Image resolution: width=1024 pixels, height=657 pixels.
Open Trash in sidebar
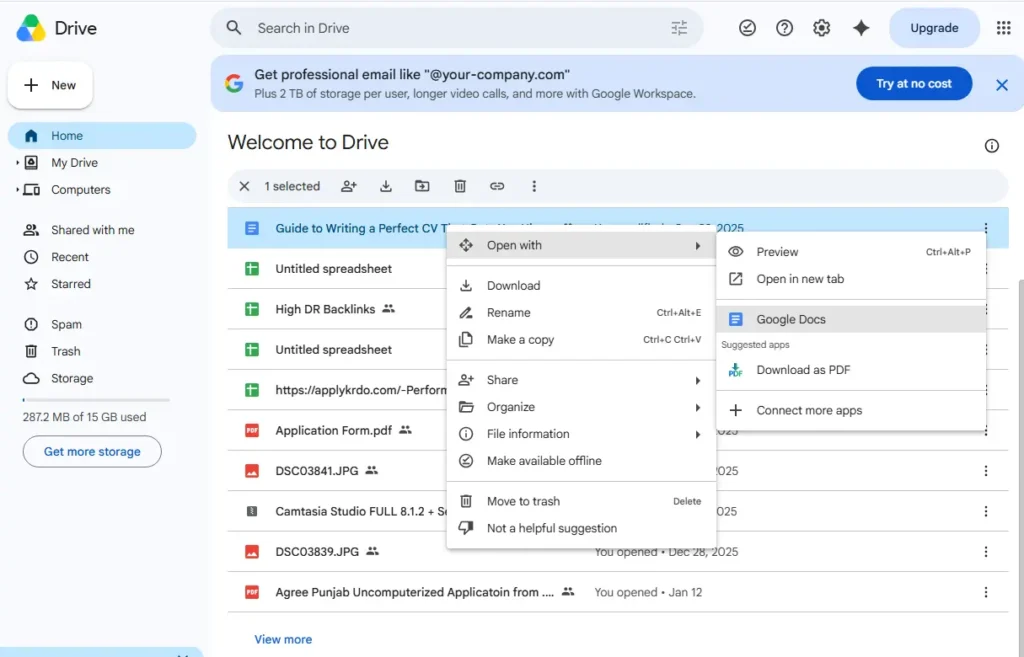(x=65, y=351)
